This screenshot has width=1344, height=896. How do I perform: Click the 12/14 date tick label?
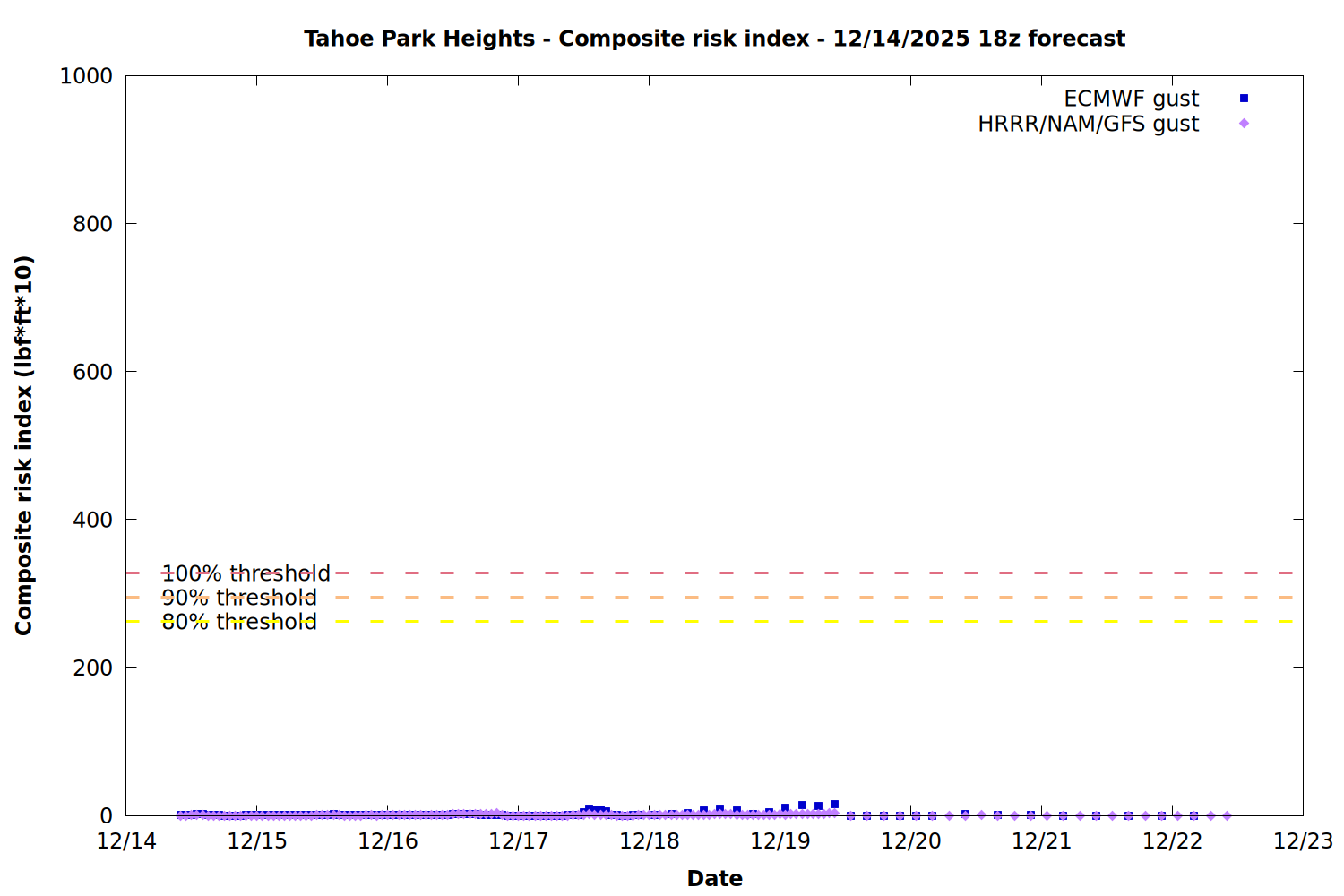[126, 841]
